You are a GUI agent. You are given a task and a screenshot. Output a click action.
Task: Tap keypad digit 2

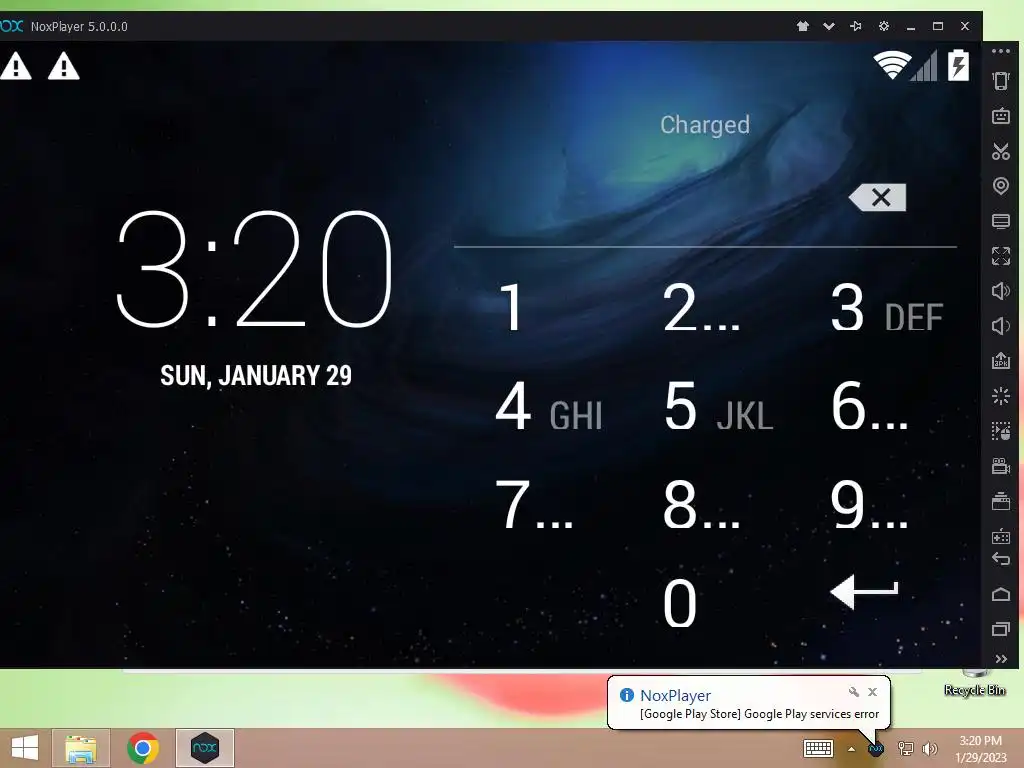coord(701,307)
